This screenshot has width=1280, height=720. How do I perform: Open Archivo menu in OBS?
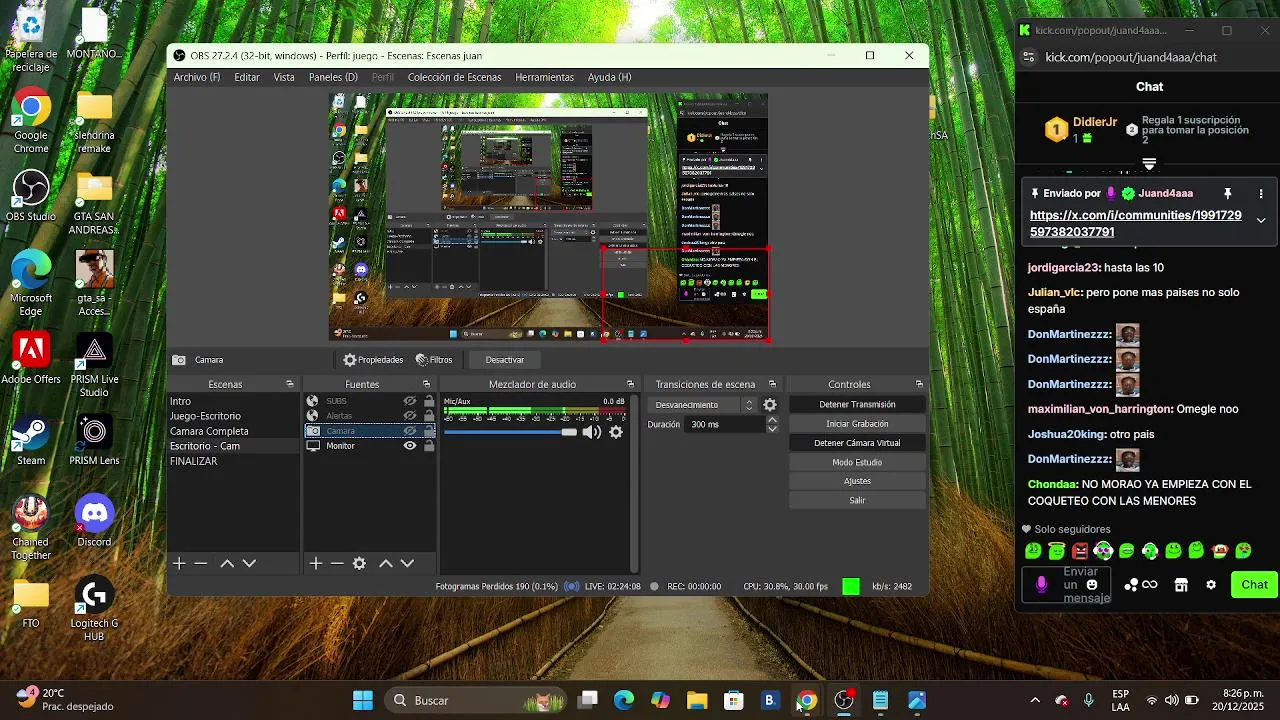[x=197, y=77]
